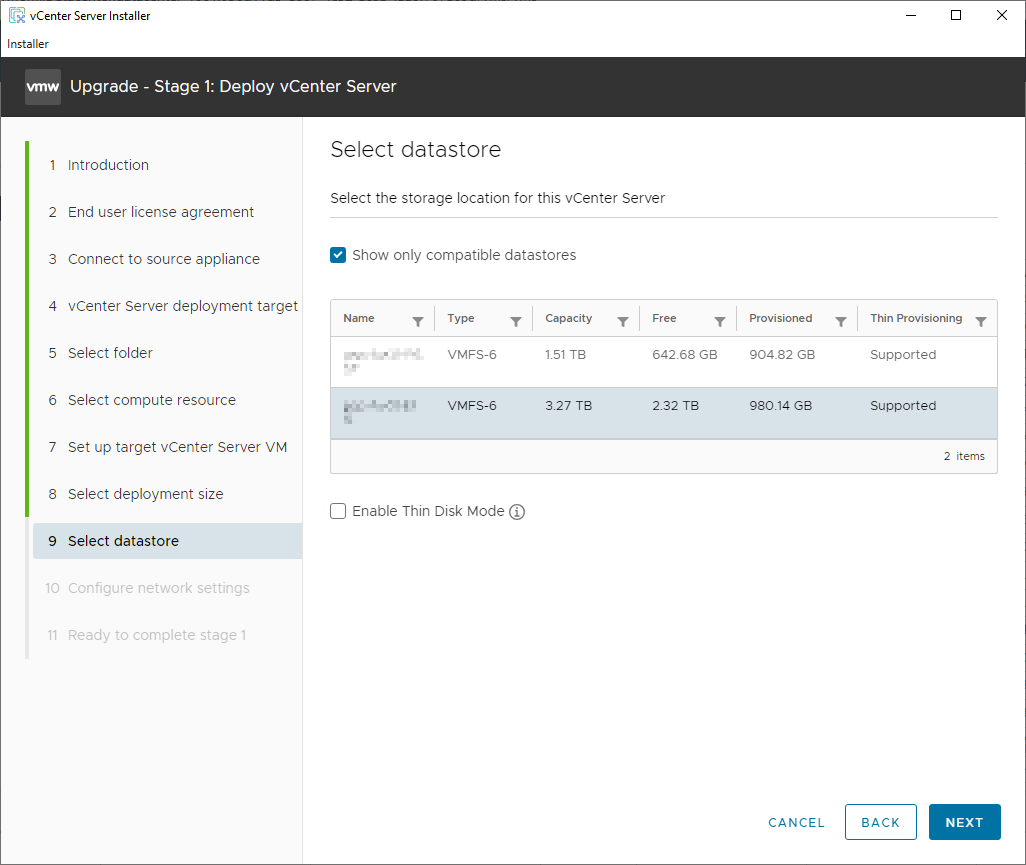The width and height of the screenshot is (1026, 865).
Task: Click the Provisioned column filter icon
Action: tap(841, 321)
